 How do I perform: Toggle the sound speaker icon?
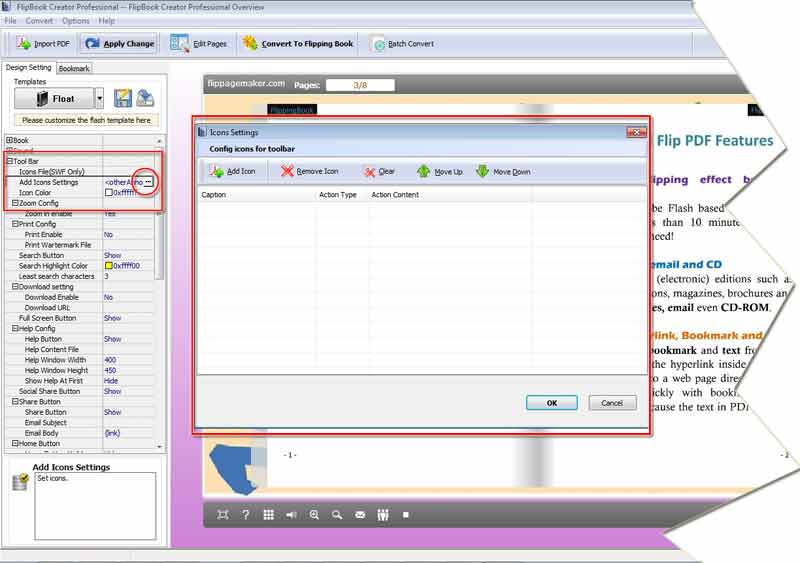pyautogui.click(x=291, y=515)
